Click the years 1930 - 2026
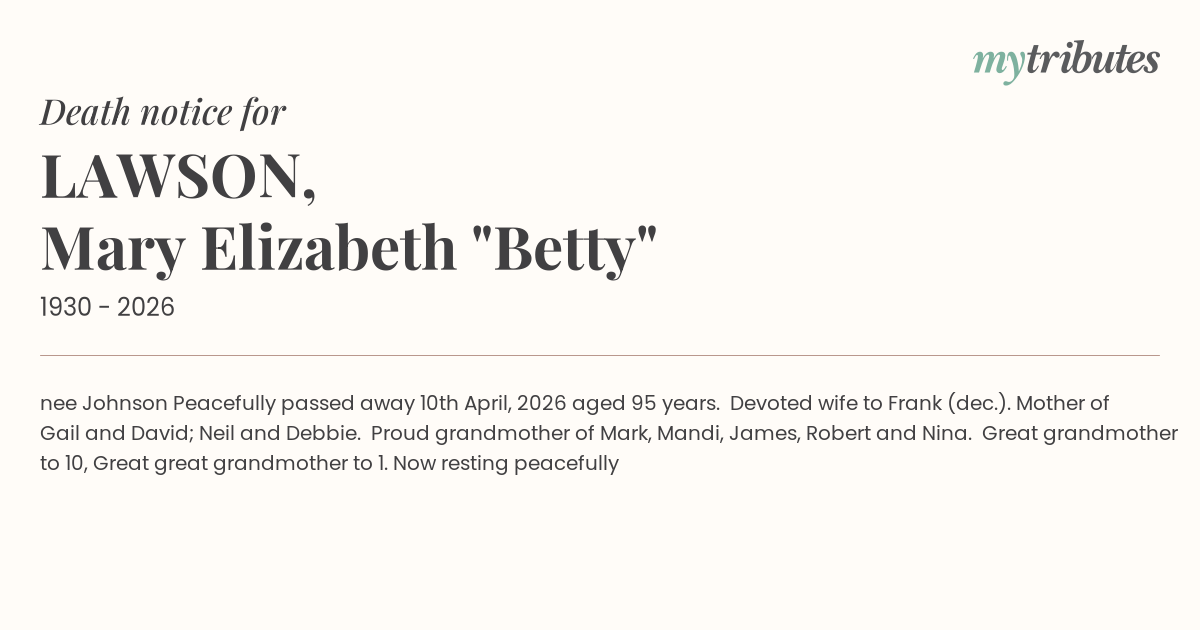 [107, 308]
